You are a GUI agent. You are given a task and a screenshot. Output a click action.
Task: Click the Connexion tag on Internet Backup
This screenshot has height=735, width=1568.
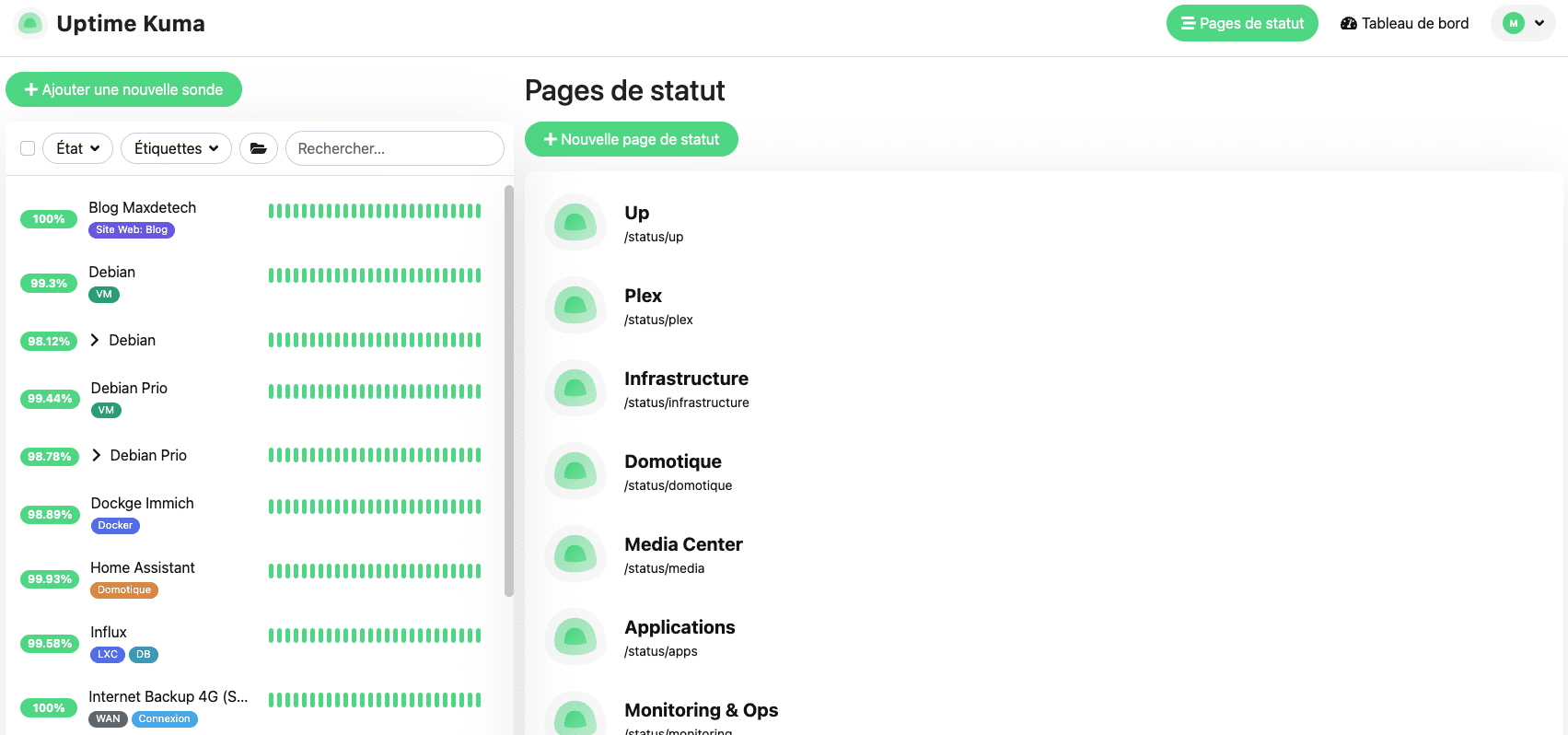tap(165, 719)
